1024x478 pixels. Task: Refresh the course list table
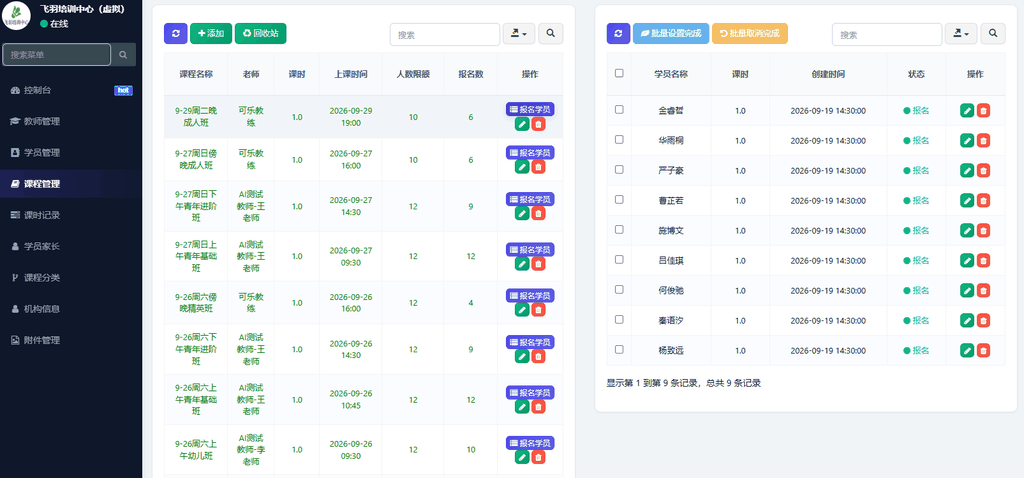(x=176, y=33)
